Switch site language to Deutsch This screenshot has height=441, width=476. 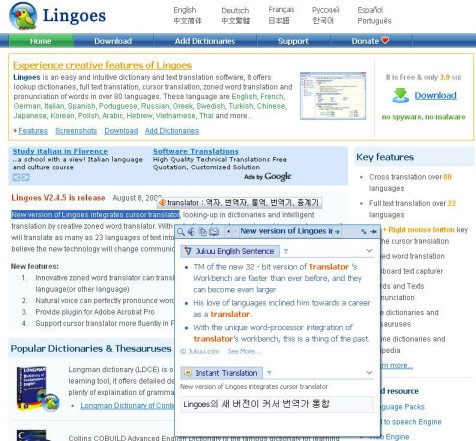click(235, 10)
